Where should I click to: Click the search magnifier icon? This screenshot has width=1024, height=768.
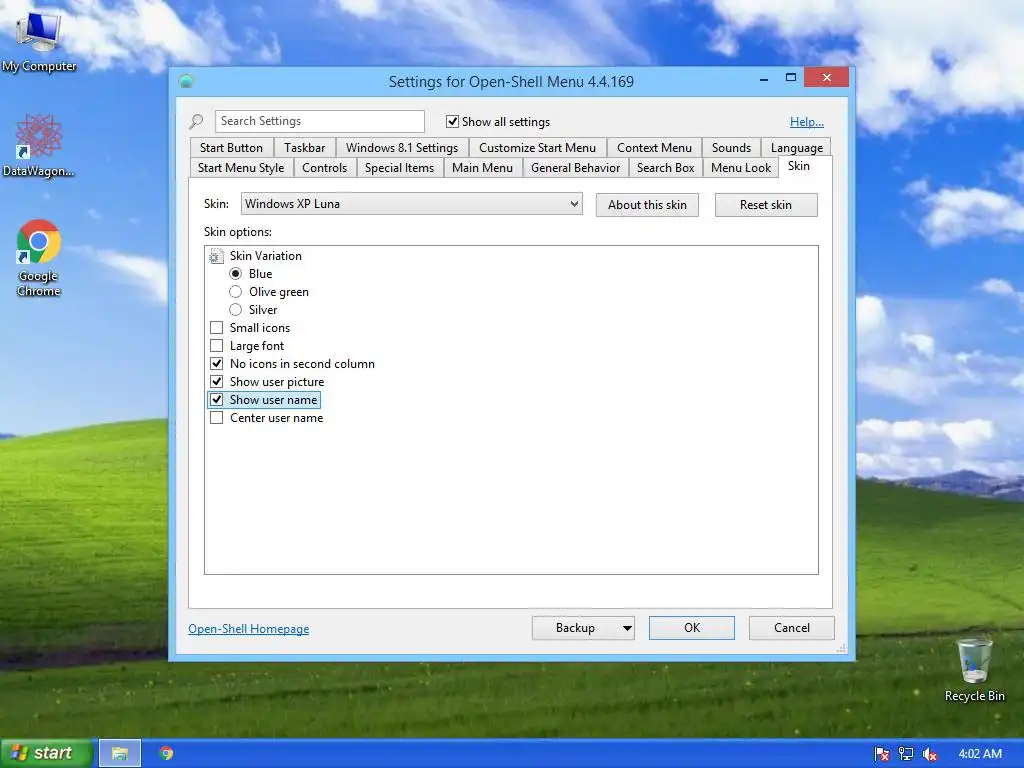coord(197,121)
